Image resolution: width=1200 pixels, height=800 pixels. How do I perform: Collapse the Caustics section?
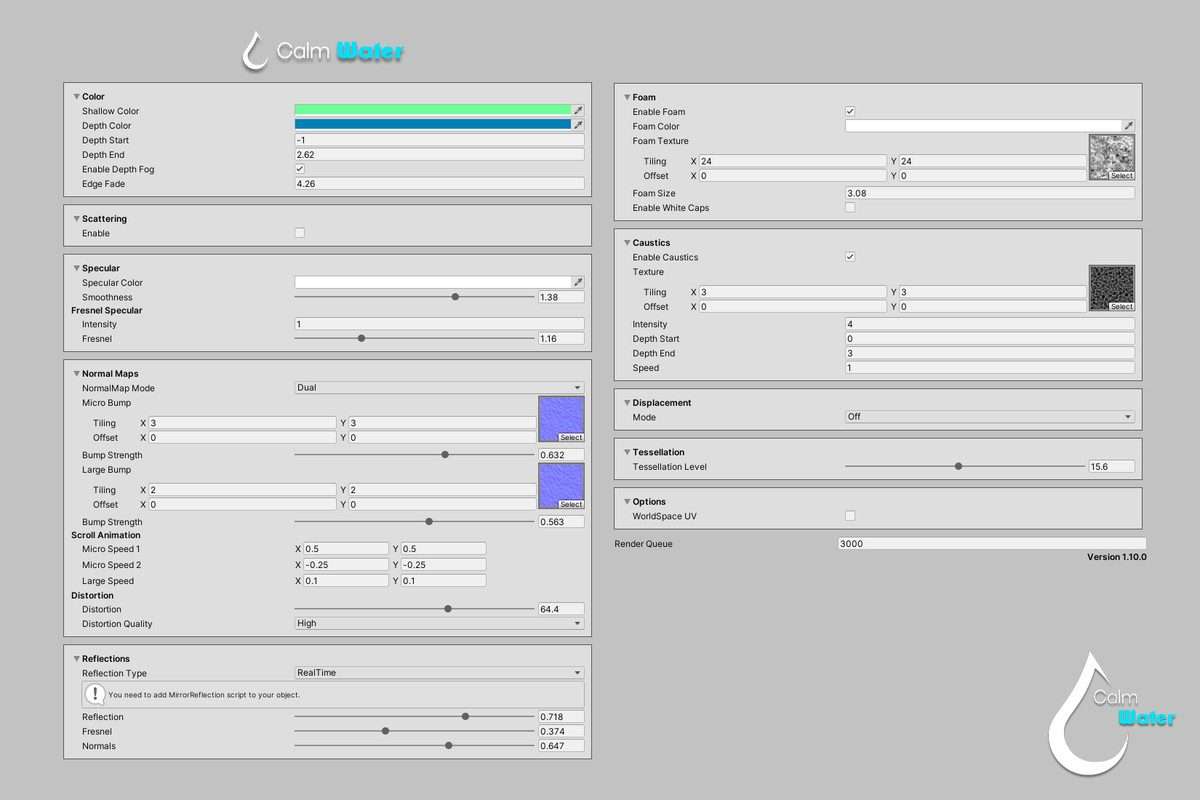pos(627,243)
